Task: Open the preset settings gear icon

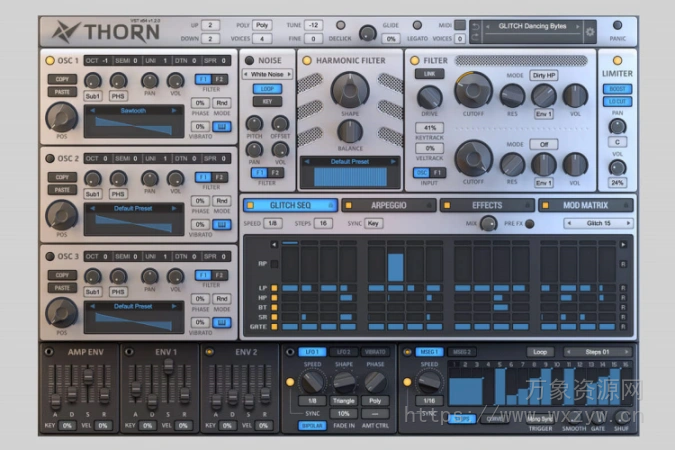Action: (x=590, y=32)
